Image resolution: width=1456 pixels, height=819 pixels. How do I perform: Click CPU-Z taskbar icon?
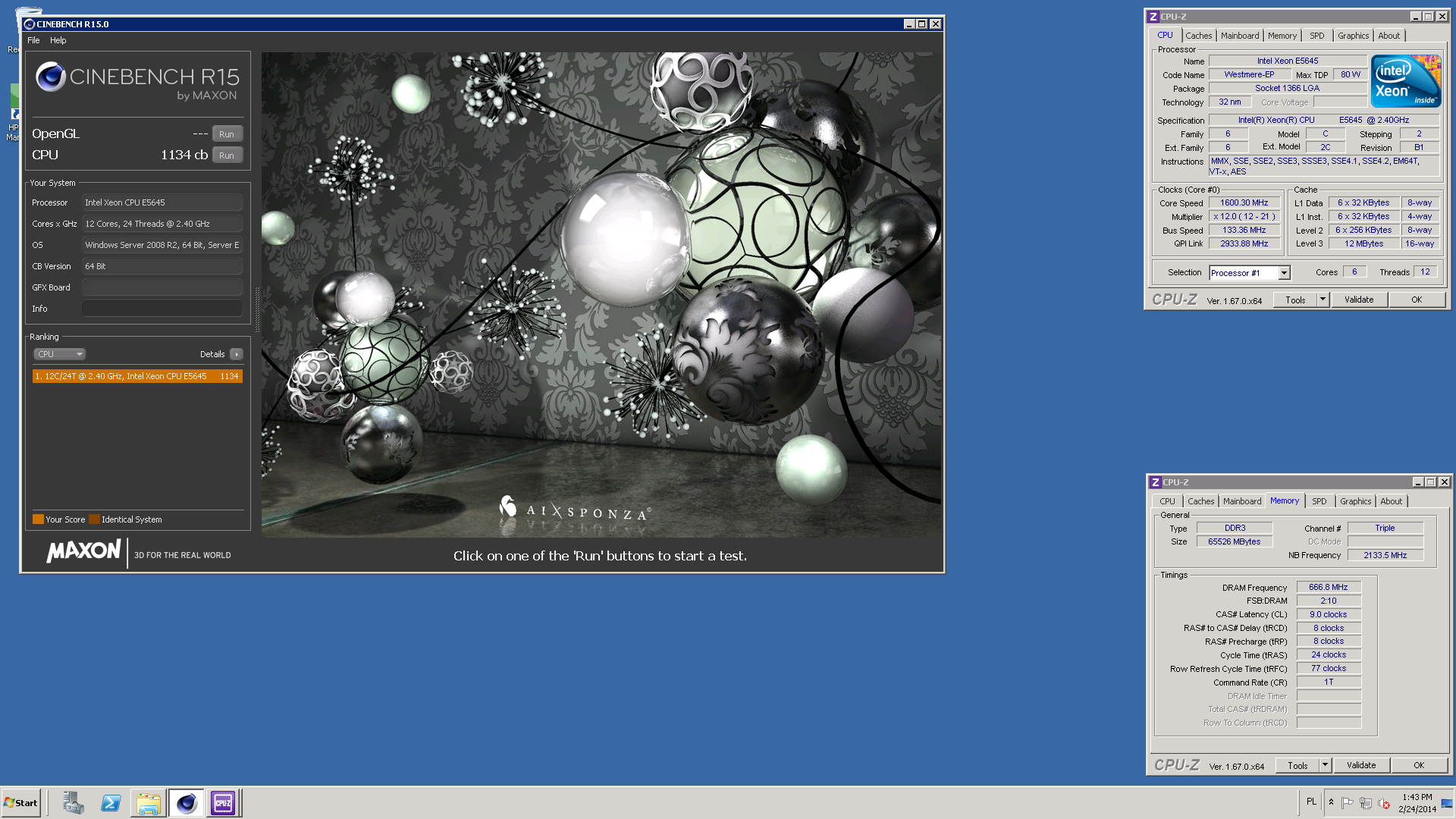pos(223,803)
